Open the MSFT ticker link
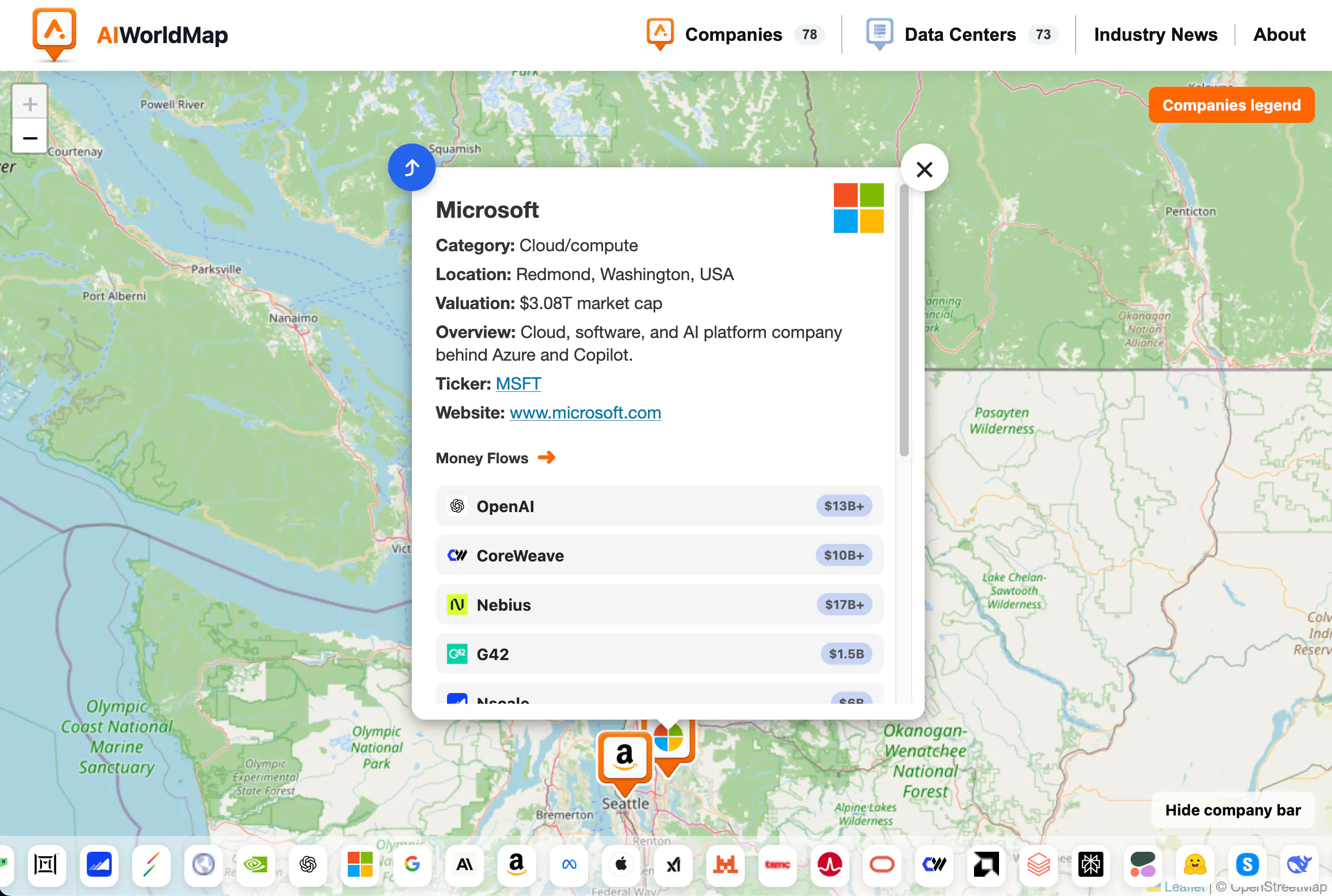 (x=518, y=383)
